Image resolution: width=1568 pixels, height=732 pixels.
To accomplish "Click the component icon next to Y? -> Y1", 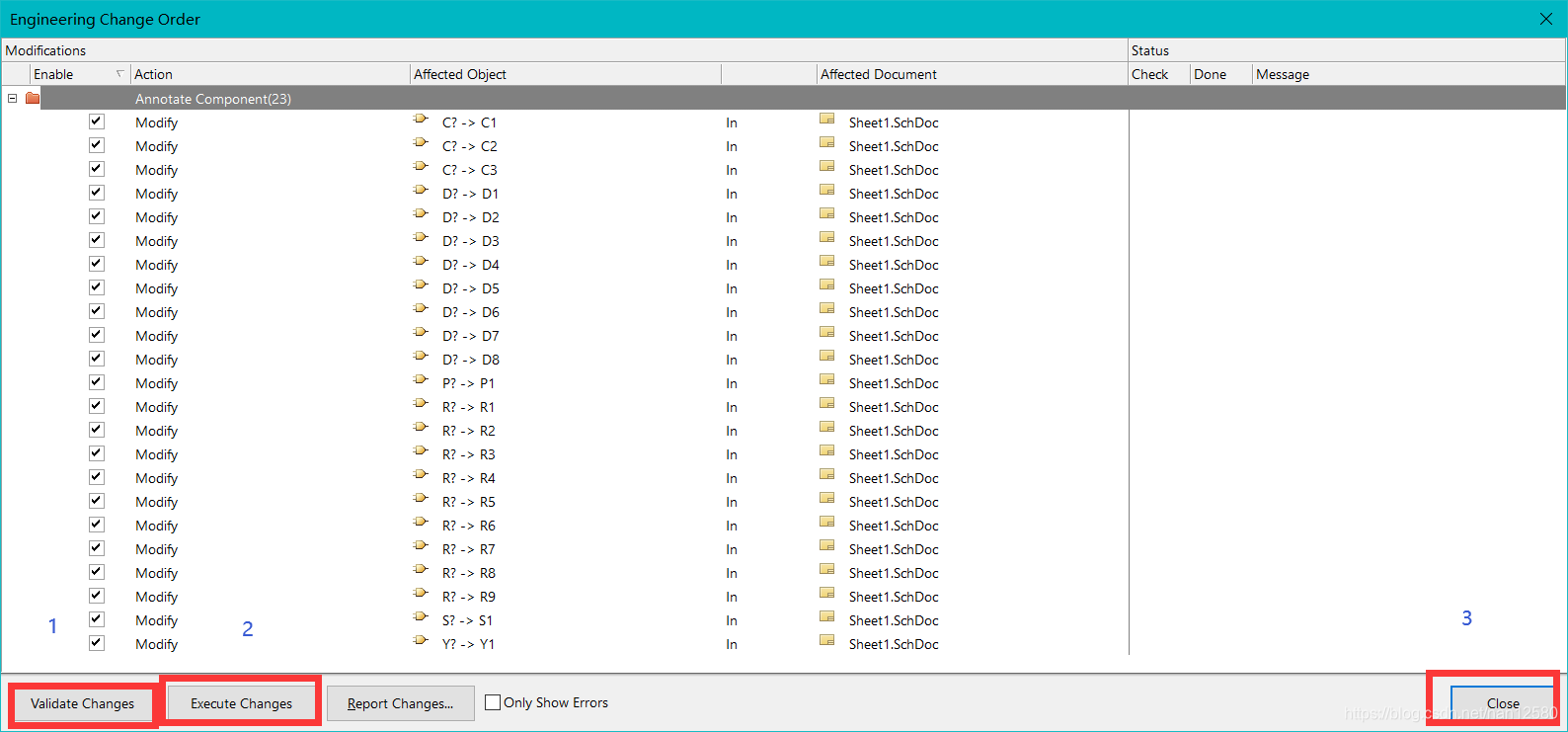I will pyautogui.click(x=421, y=641).
